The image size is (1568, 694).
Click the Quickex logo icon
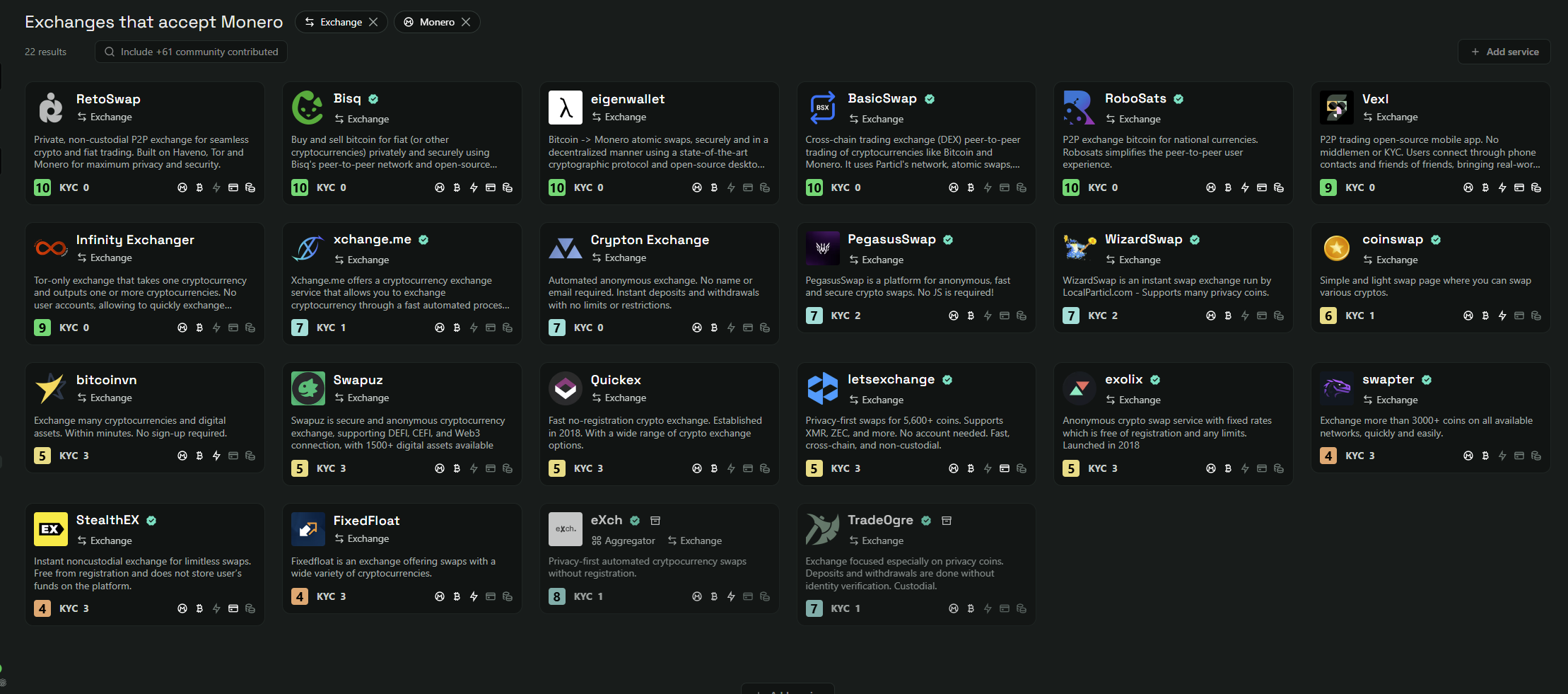point(565,388)
